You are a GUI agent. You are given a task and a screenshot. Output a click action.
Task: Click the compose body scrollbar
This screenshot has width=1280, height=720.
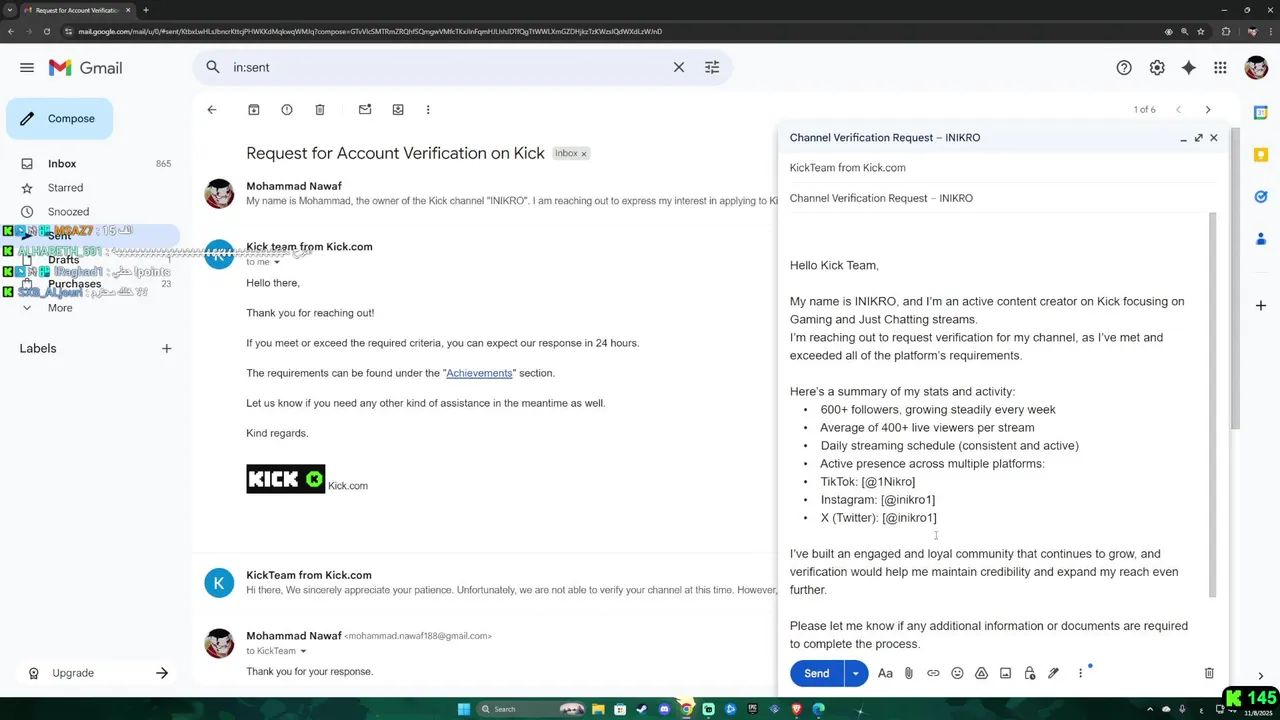[x=1213, y=405]
